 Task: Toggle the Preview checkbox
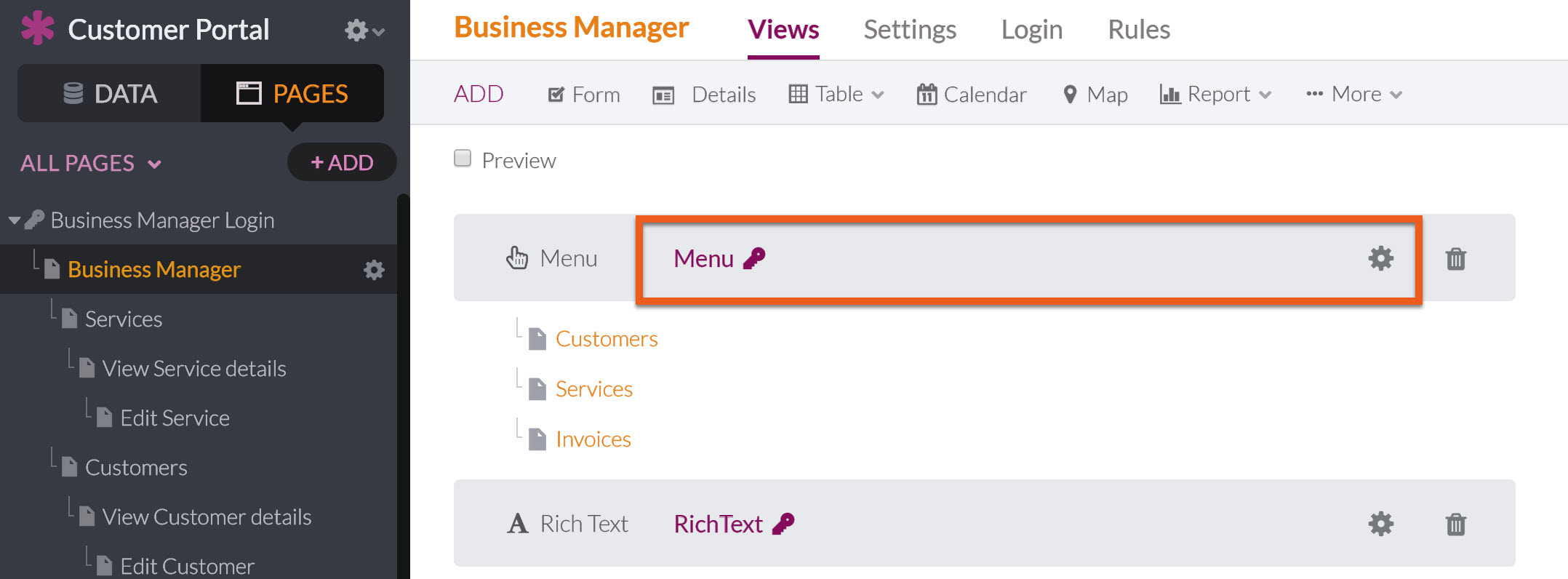tap(463, 159)
